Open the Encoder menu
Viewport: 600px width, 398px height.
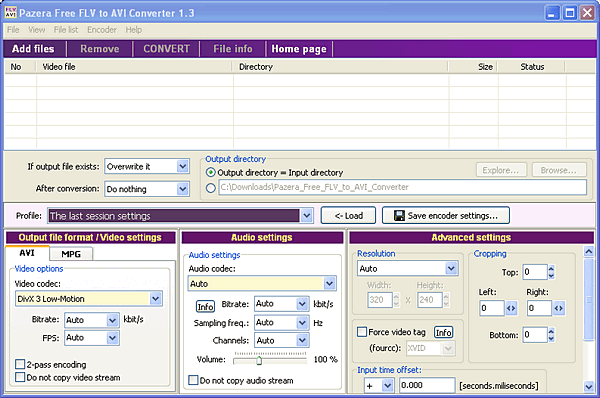point(102,30)
